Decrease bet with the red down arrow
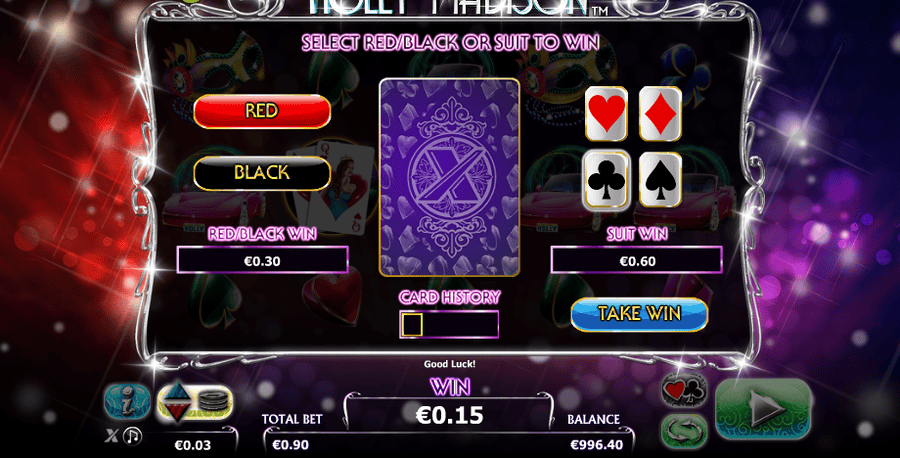900x458 pixels. (x=177, y=411)
